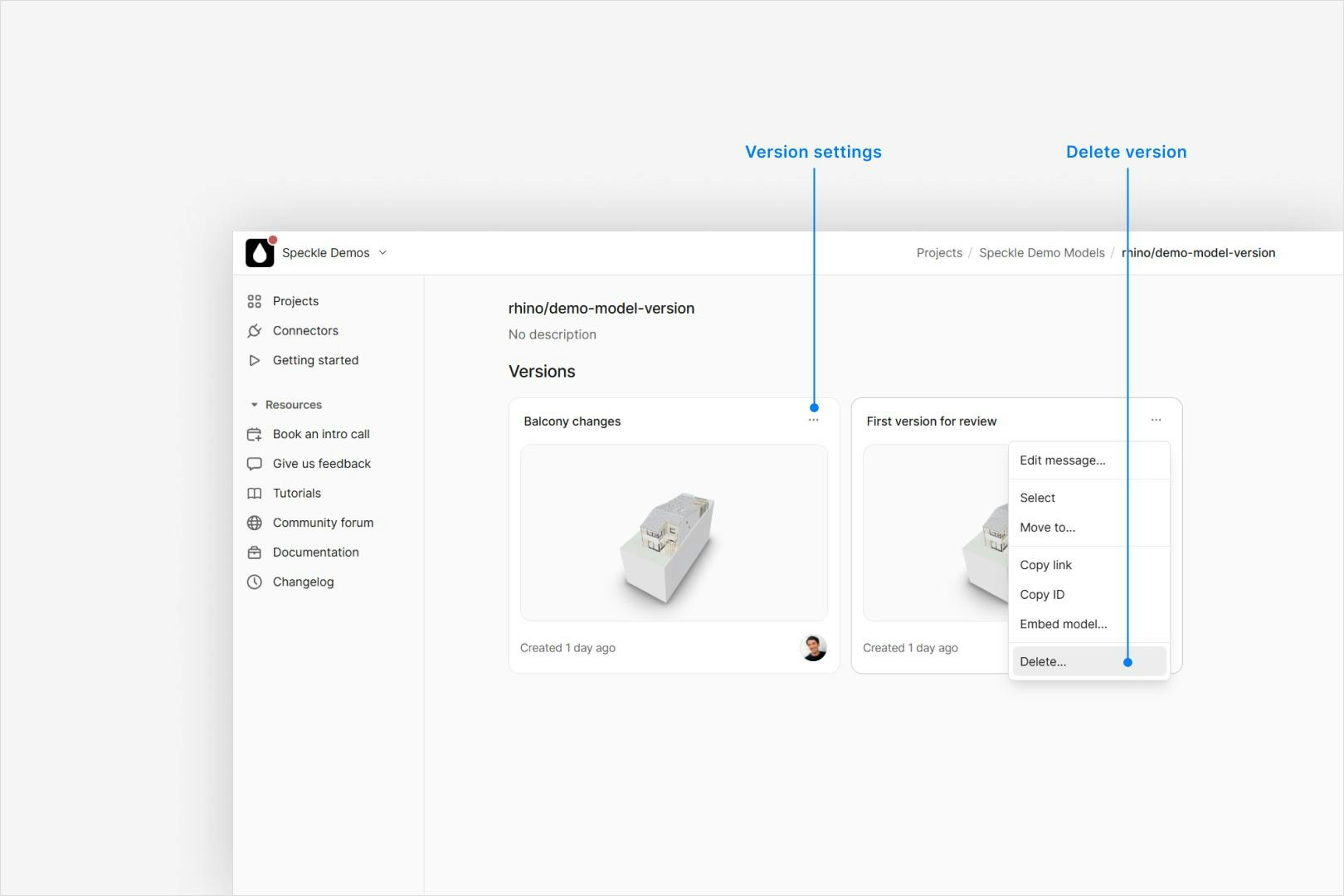Click Created 1 day ago on Balcony changes

click(x=567, y=648)
